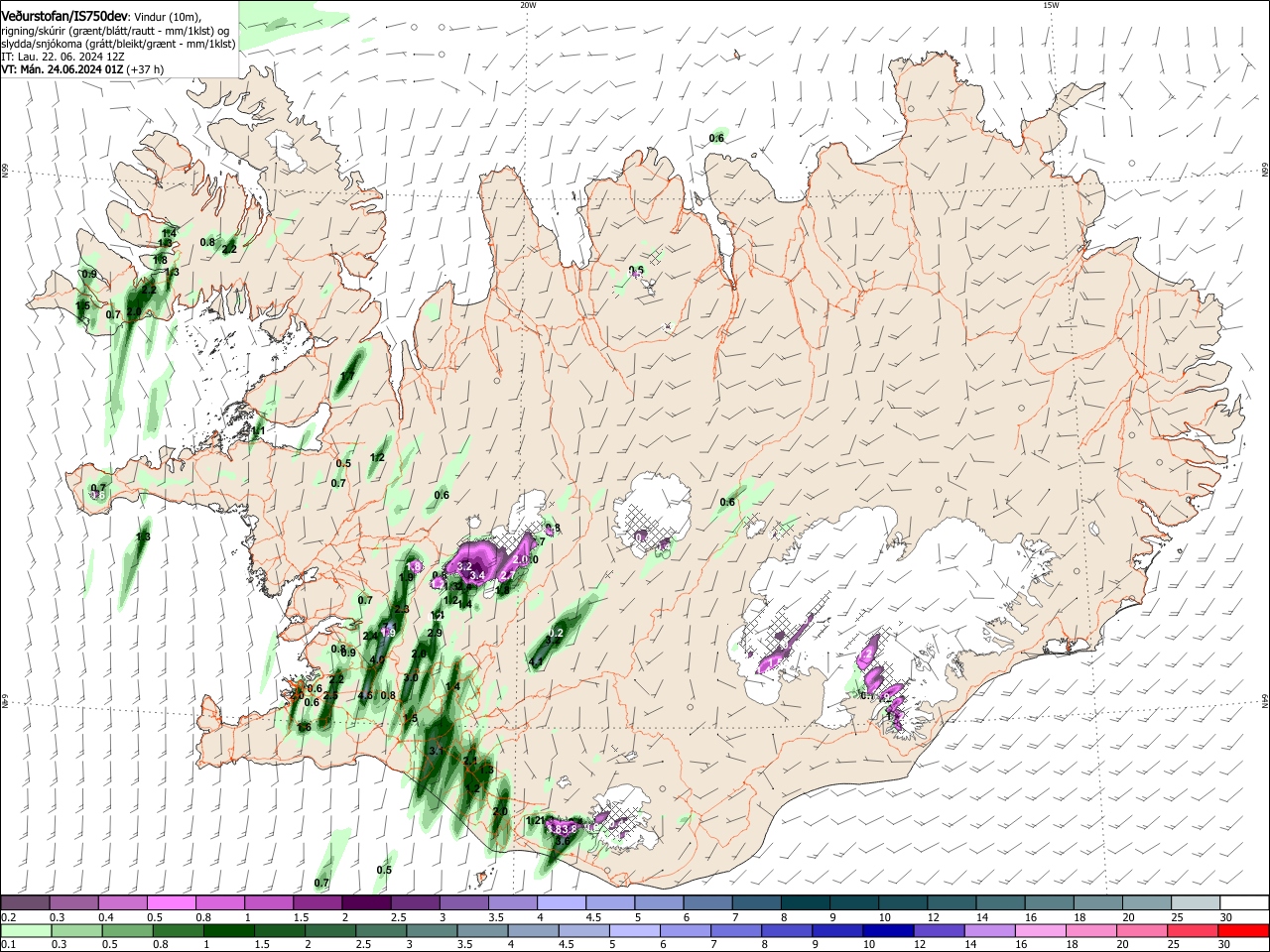Image resolution: width=1270 pixels, height=952 pixels.
Task: Pick the dark teal top-row swatch labeled 8
Action: (806, 902)
